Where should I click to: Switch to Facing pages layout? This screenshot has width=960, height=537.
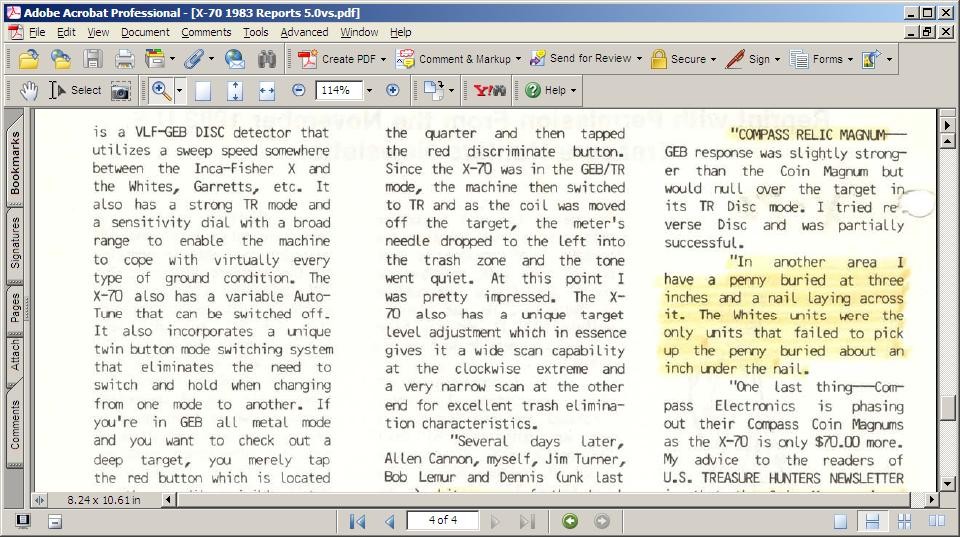937,521
